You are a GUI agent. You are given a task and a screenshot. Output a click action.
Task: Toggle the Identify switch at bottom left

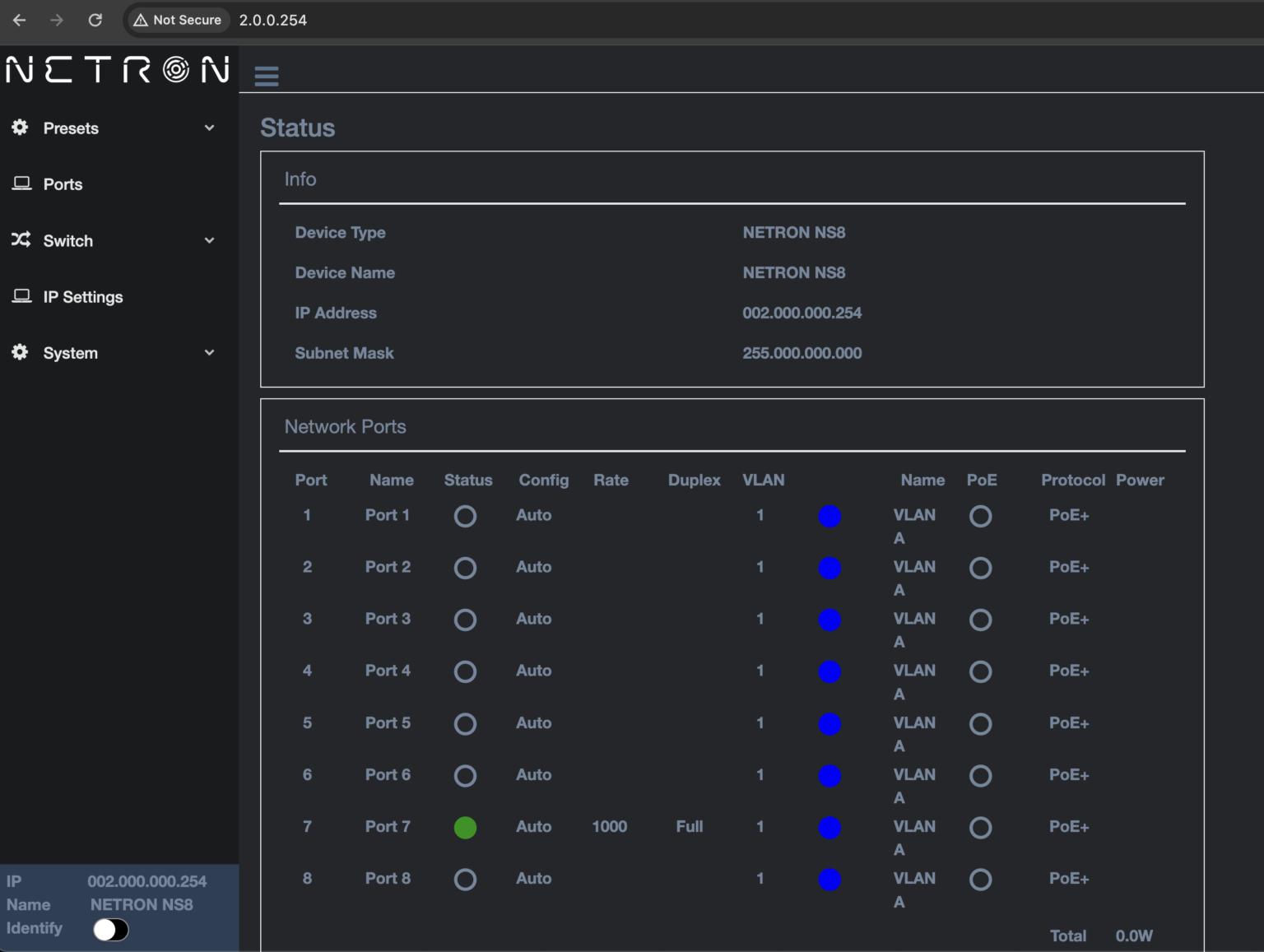pyautogui.click(x=109, y=929)
